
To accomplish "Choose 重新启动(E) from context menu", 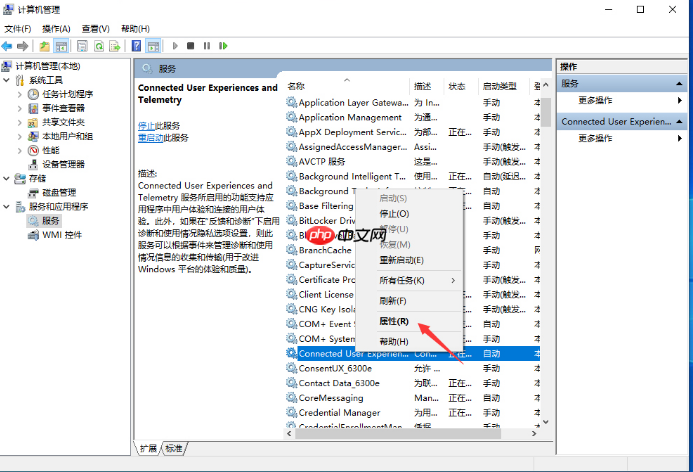I will 401,260.
